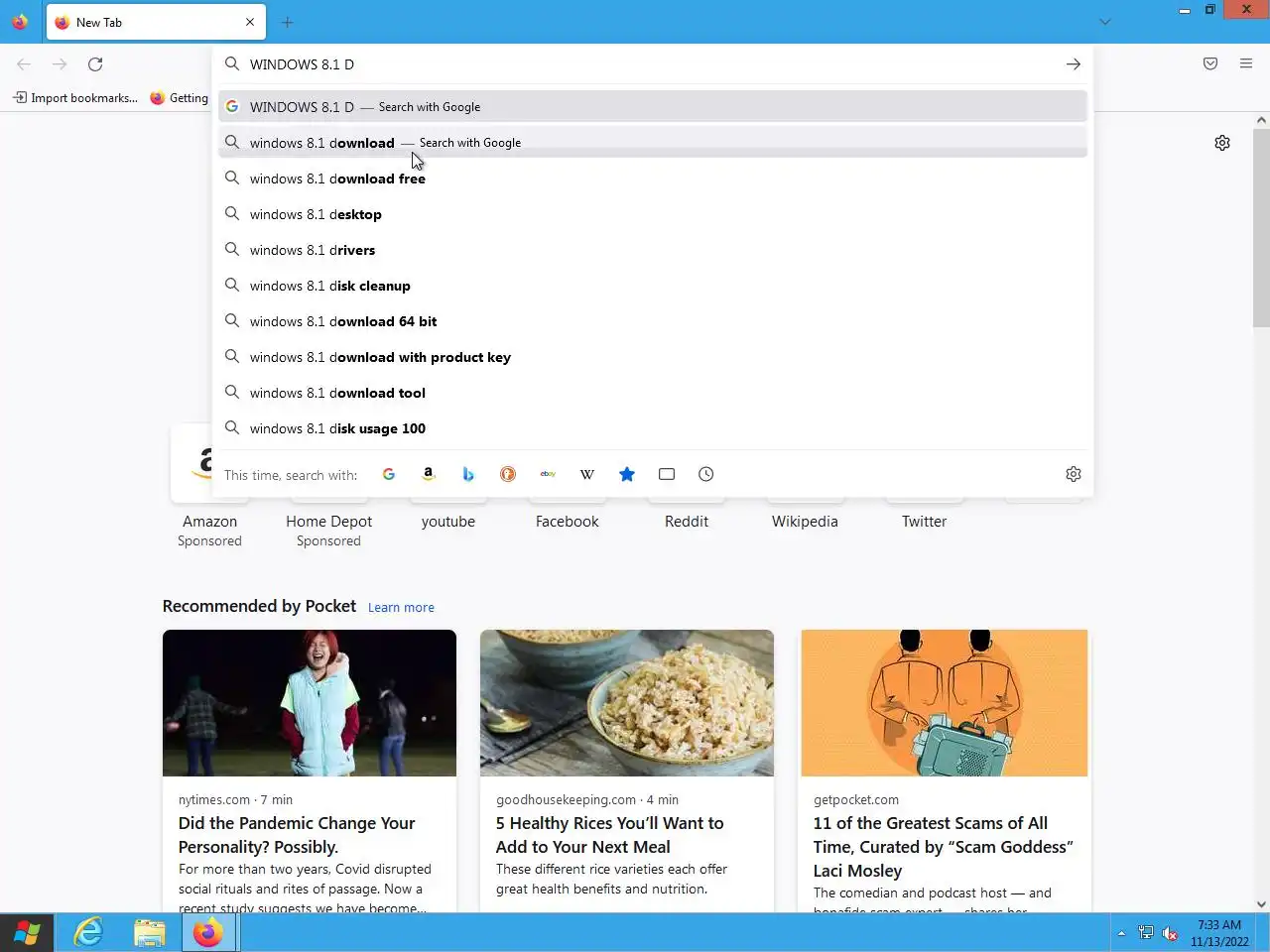Launch Internet Explorer from taskbar
The height and width of the screenshot is (952, 1270).
(89, 933)
